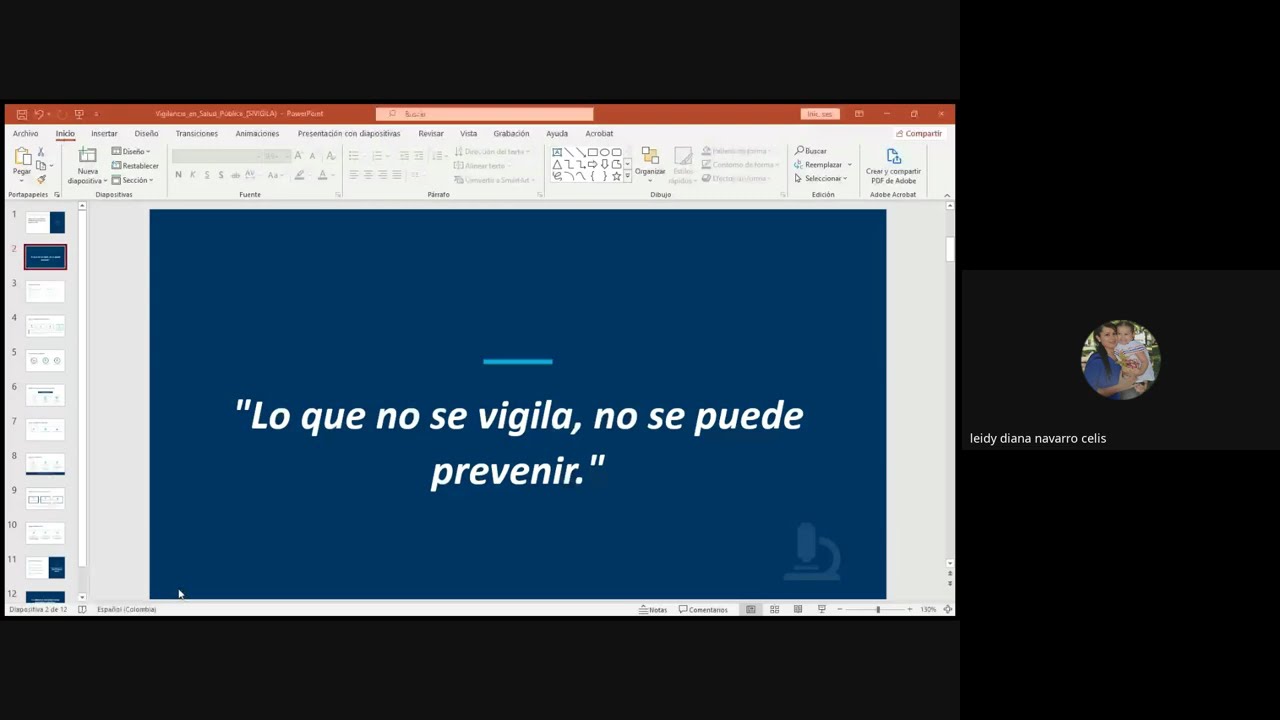Pick the oval shape

(605, 152)
